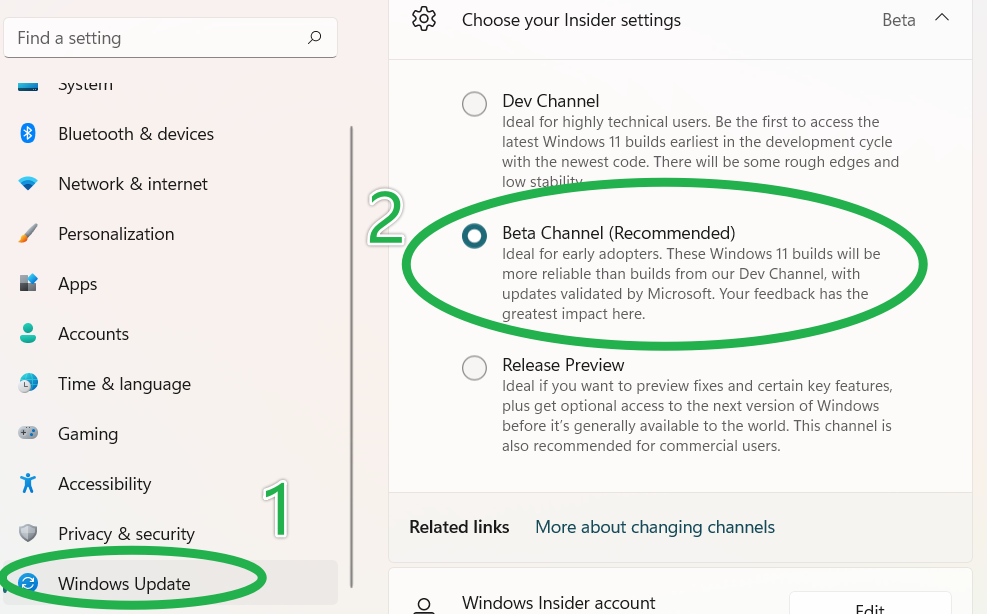Click the Accounts person icon
The image size is (987, 614).
28,333
